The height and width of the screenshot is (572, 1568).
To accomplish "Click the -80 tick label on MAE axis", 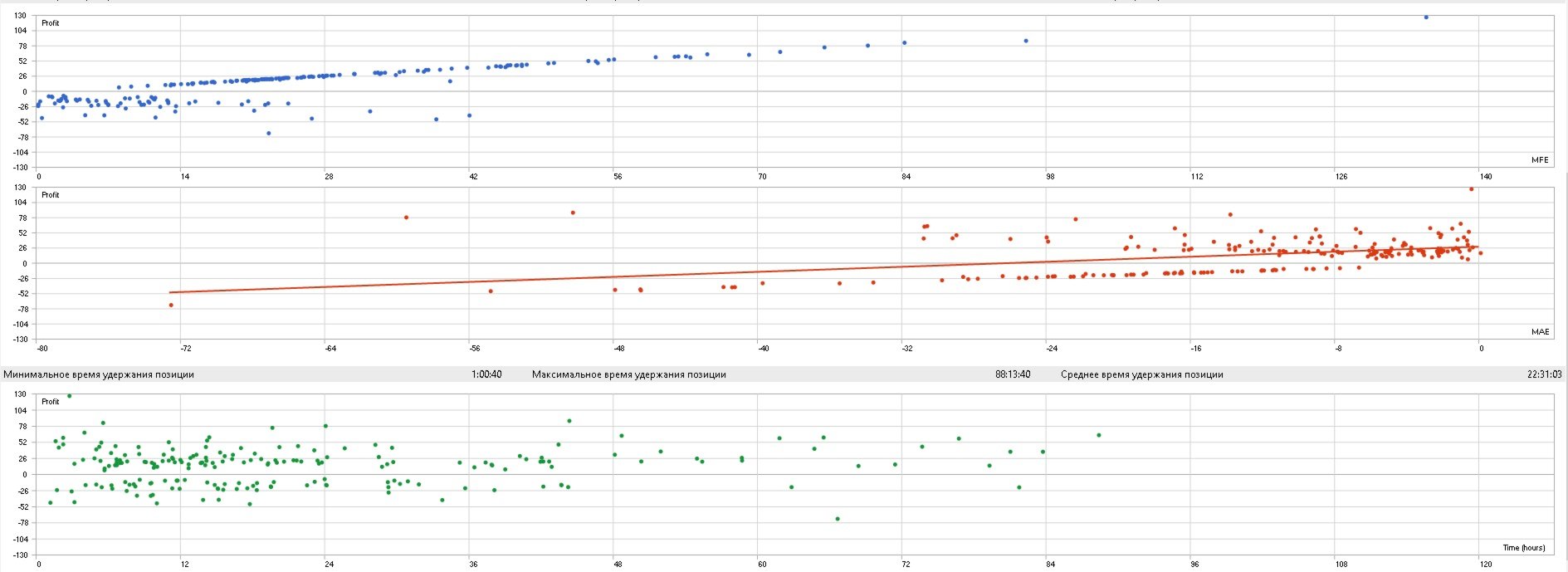I will pyautogui.click(x=42, y=349).
